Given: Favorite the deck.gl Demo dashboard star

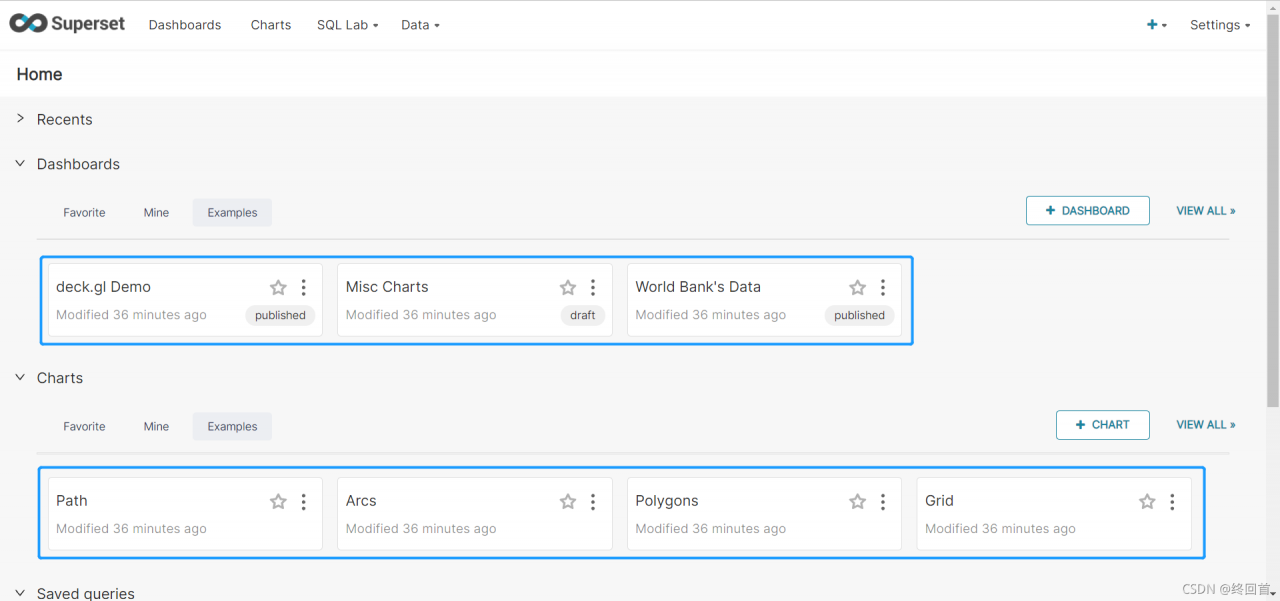Looking at the screenshot, I should 278,288.
